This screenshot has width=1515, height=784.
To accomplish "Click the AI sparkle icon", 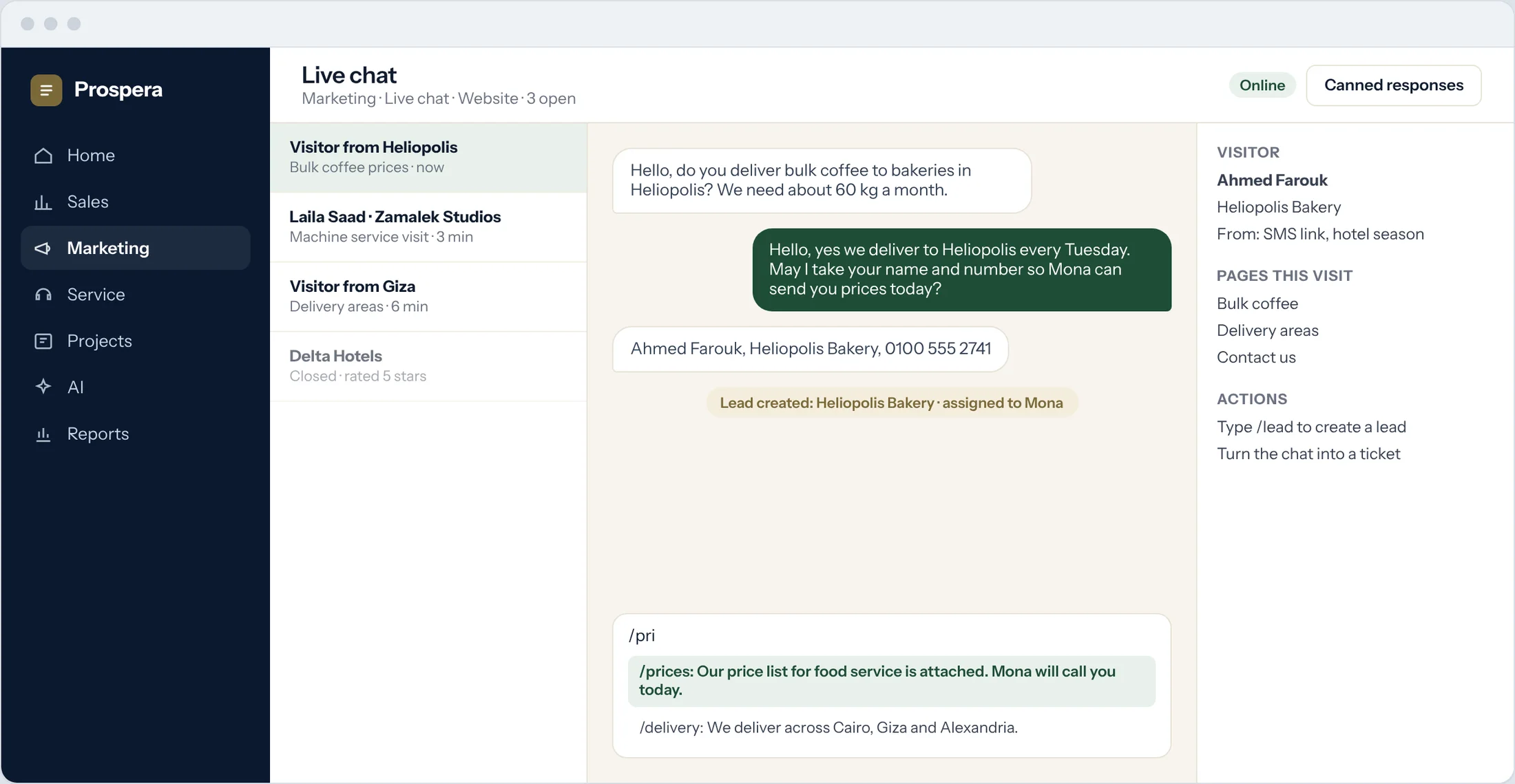I will pyautogui.click(x=43, y=387).
